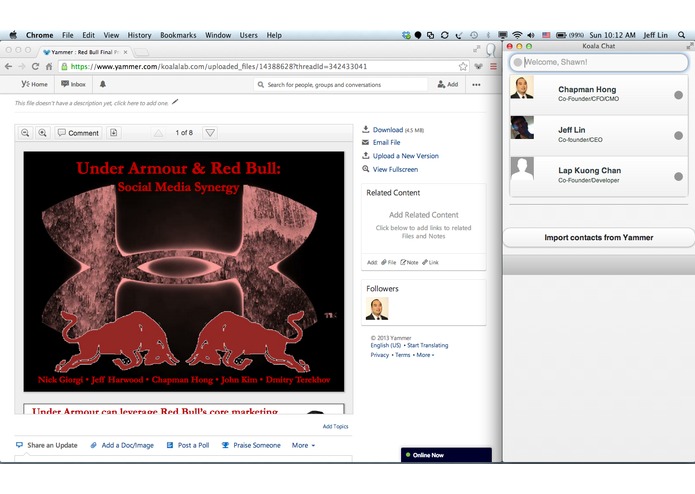The height and width of the screenshot is (494, 695).
Task: Zoom out the document preview
Action: coord(25,132)
